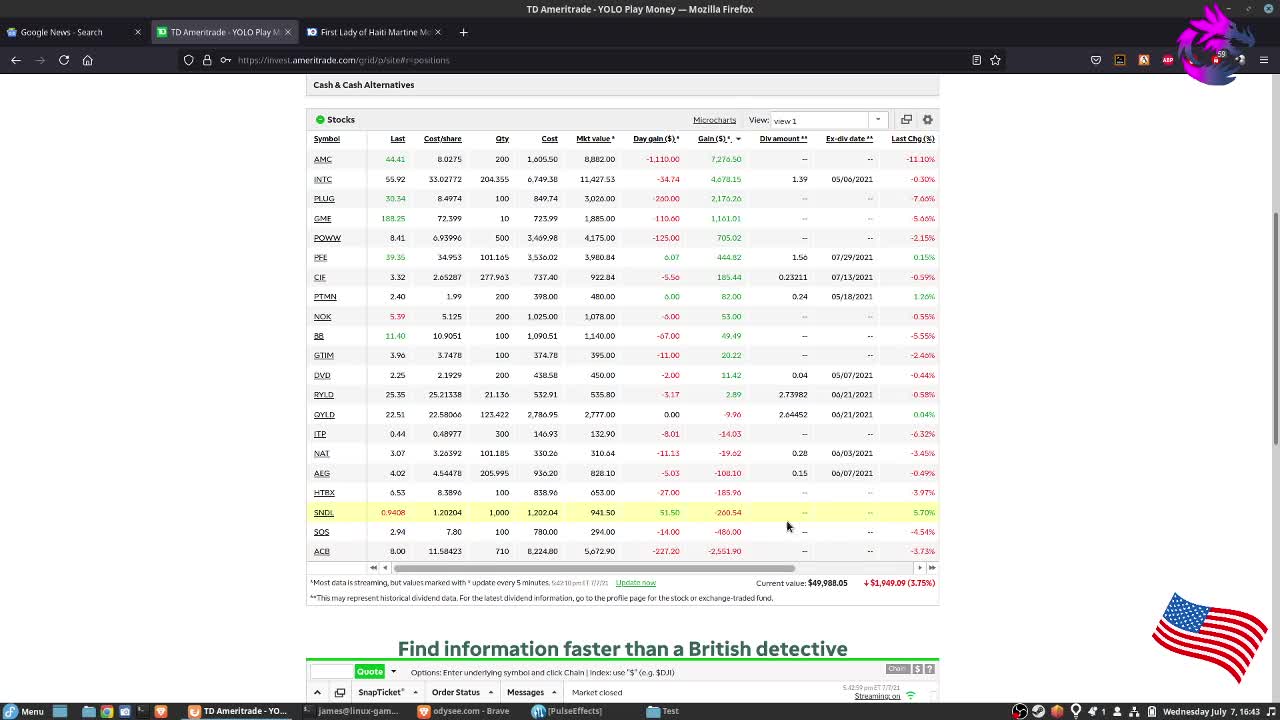Screen dimensions: 1280x720
Task: Close the Google News - Search tab
Action: click(138, 32)
